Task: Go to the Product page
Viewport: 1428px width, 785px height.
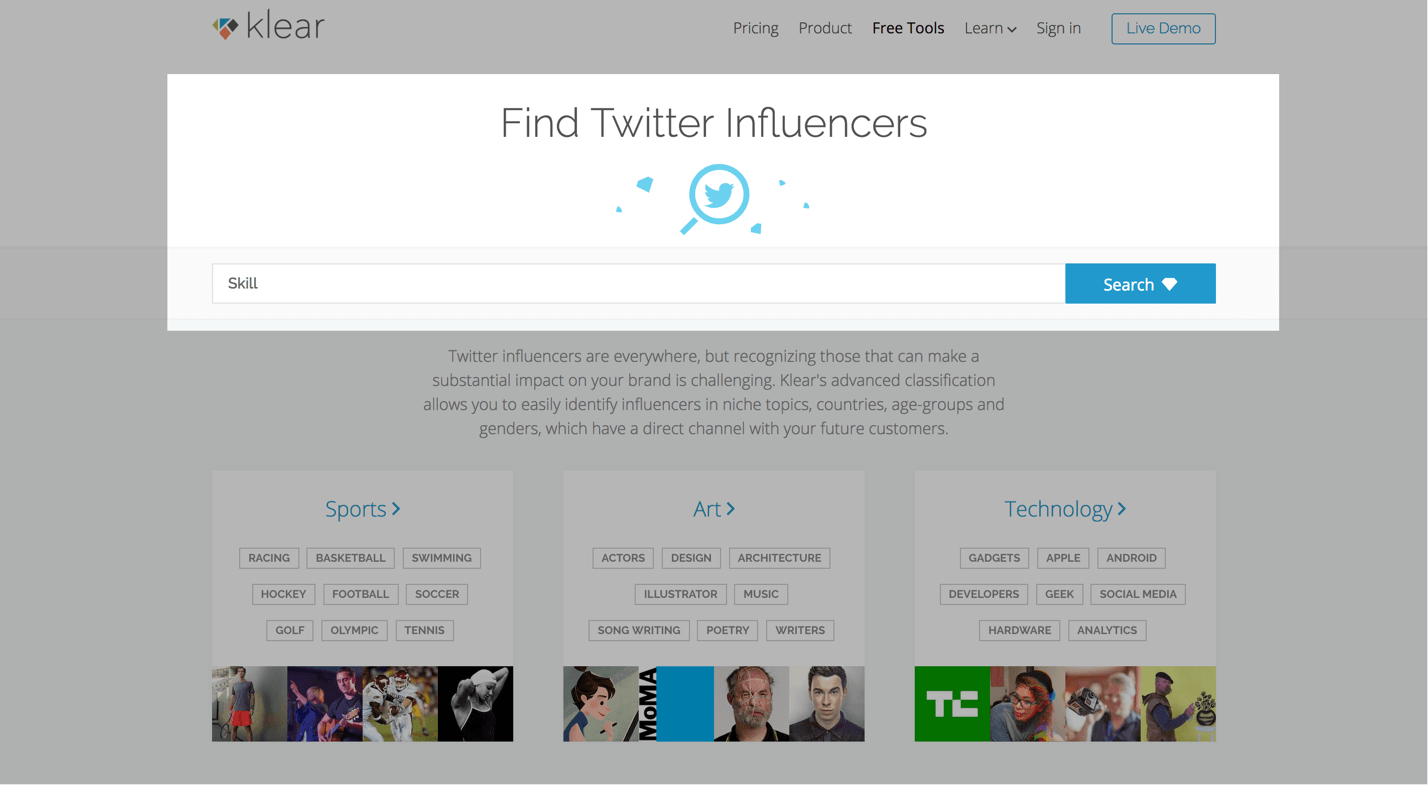Action: (x=825, y=28)
